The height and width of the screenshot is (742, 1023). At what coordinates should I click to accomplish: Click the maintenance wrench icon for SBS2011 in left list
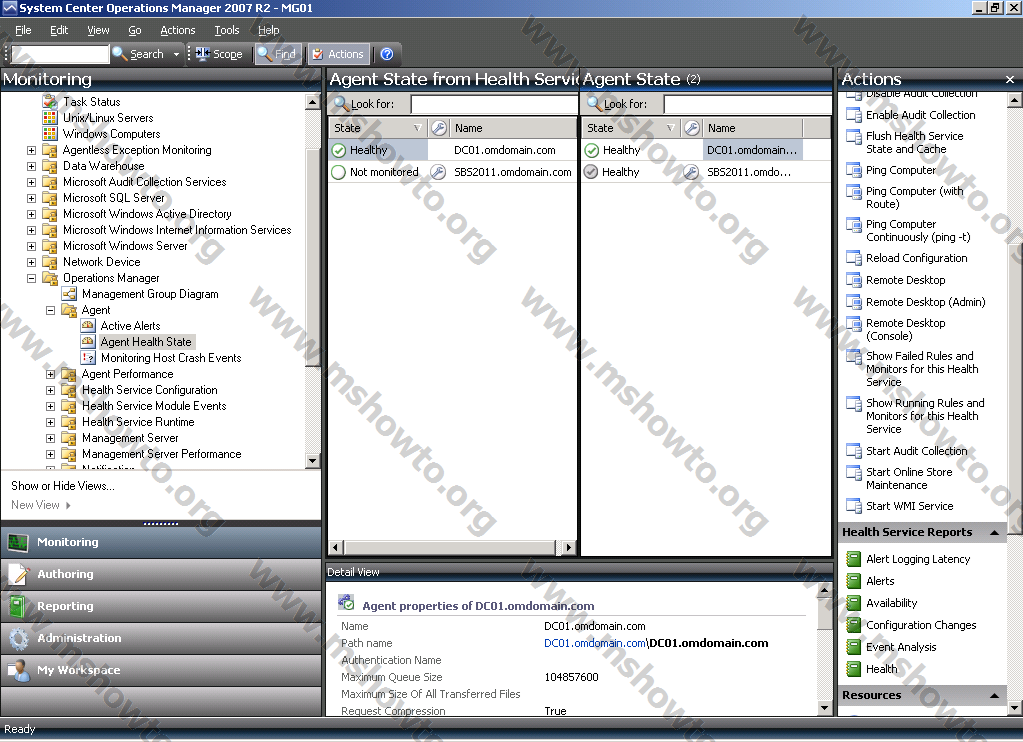(x=438, y=172)
